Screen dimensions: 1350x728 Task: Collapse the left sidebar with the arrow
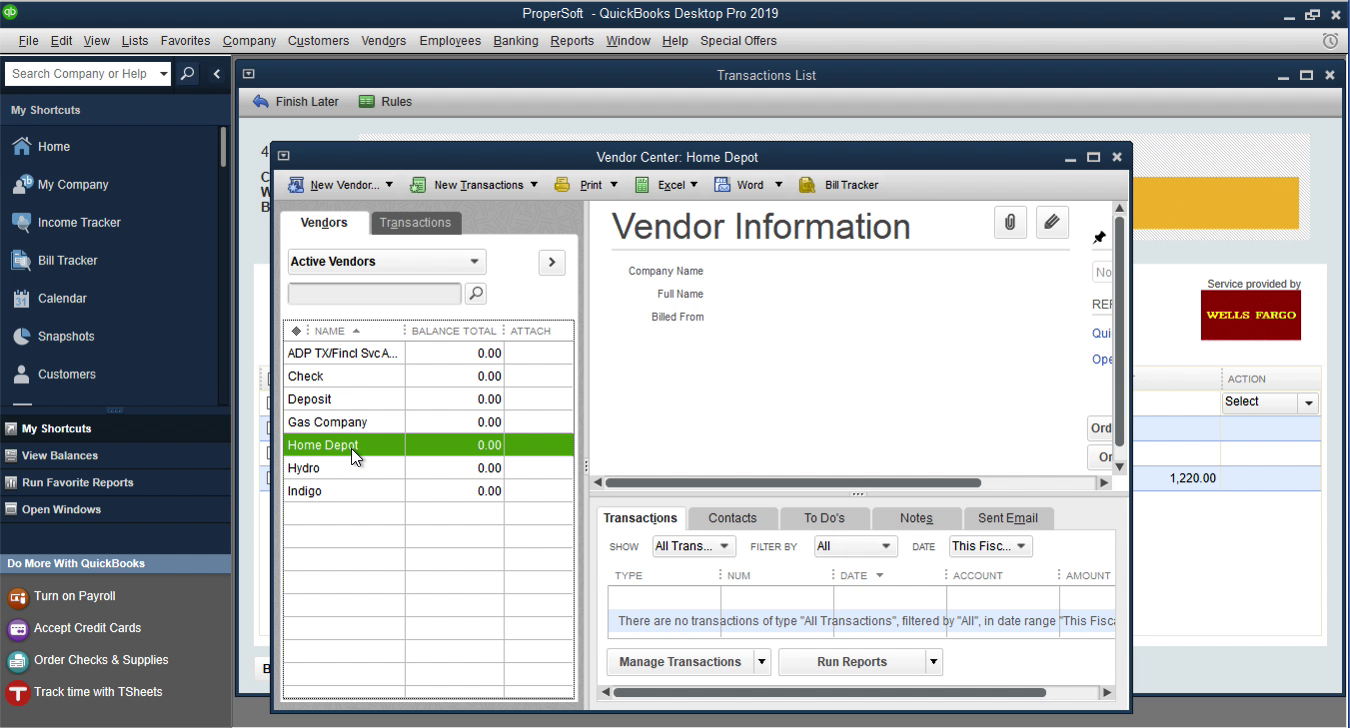217,74
